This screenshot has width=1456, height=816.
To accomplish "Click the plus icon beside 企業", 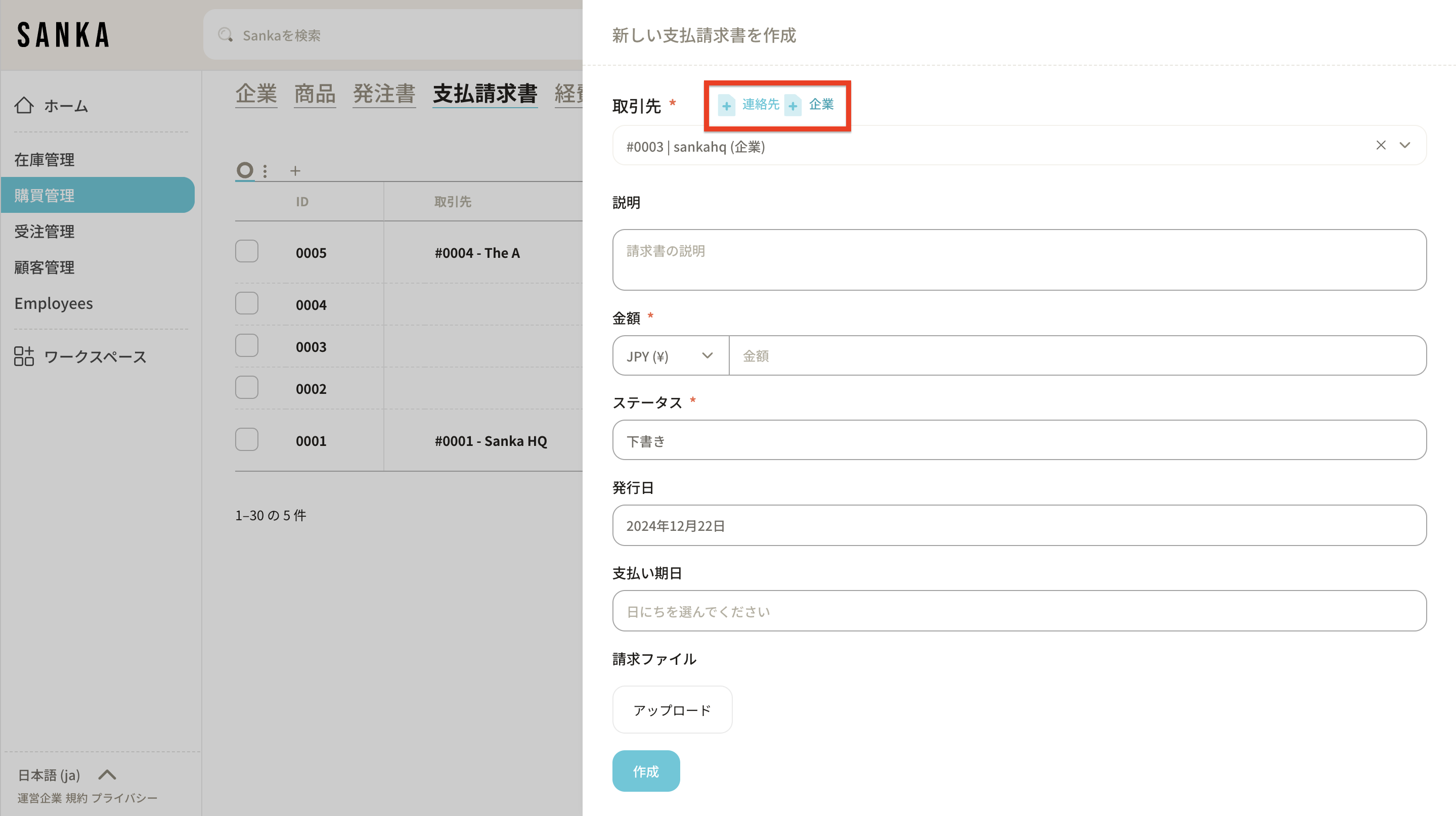I will pyautogui.click(x=793, y=105).
